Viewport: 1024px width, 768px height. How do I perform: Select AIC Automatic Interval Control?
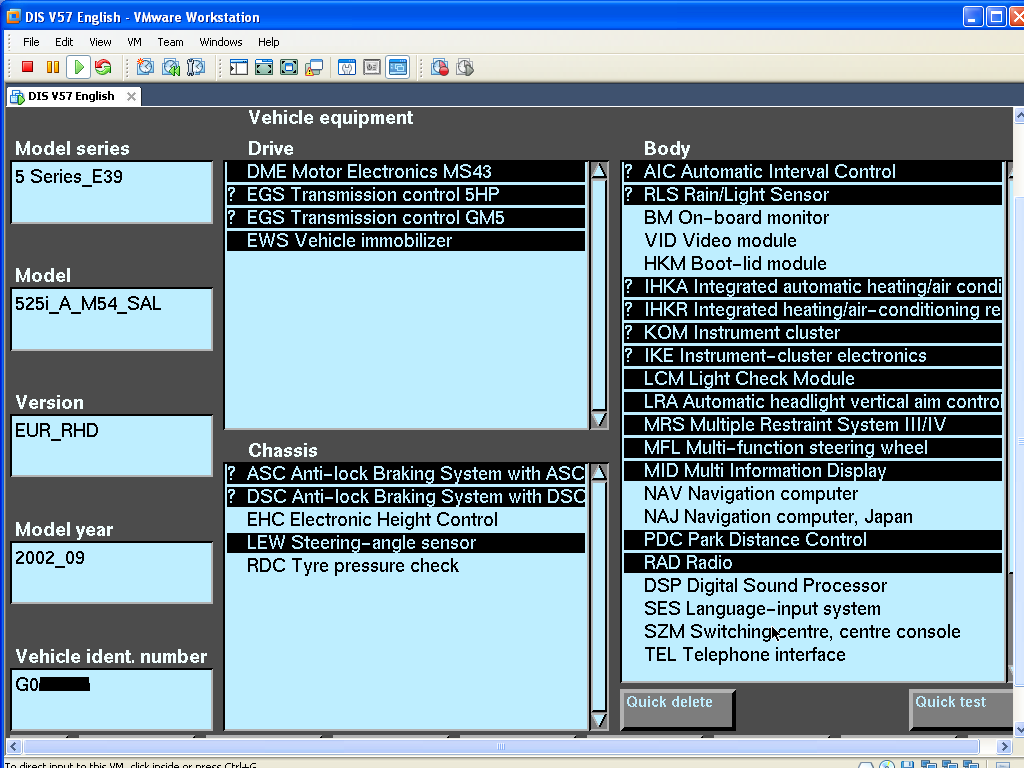[812, 172]
